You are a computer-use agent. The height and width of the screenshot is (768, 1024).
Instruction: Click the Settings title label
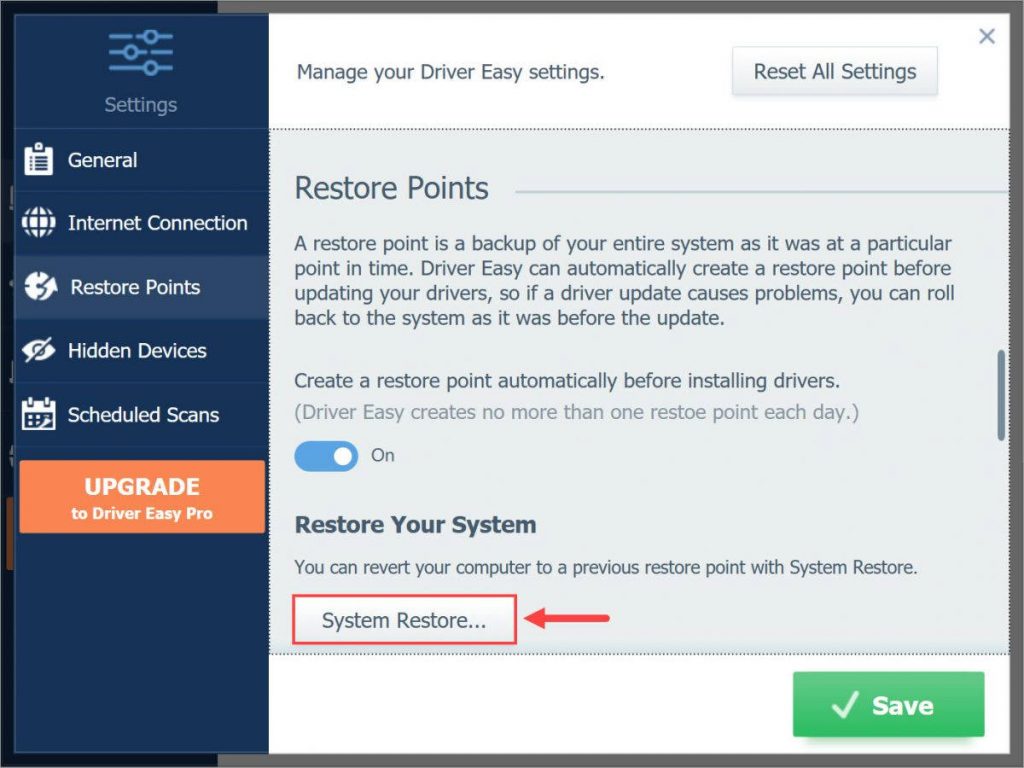coord(141,104)
